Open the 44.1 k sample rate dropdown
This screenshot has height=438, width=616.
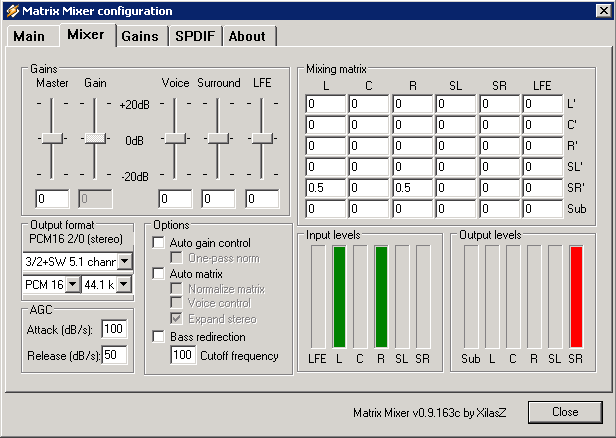tap(124, 284)
